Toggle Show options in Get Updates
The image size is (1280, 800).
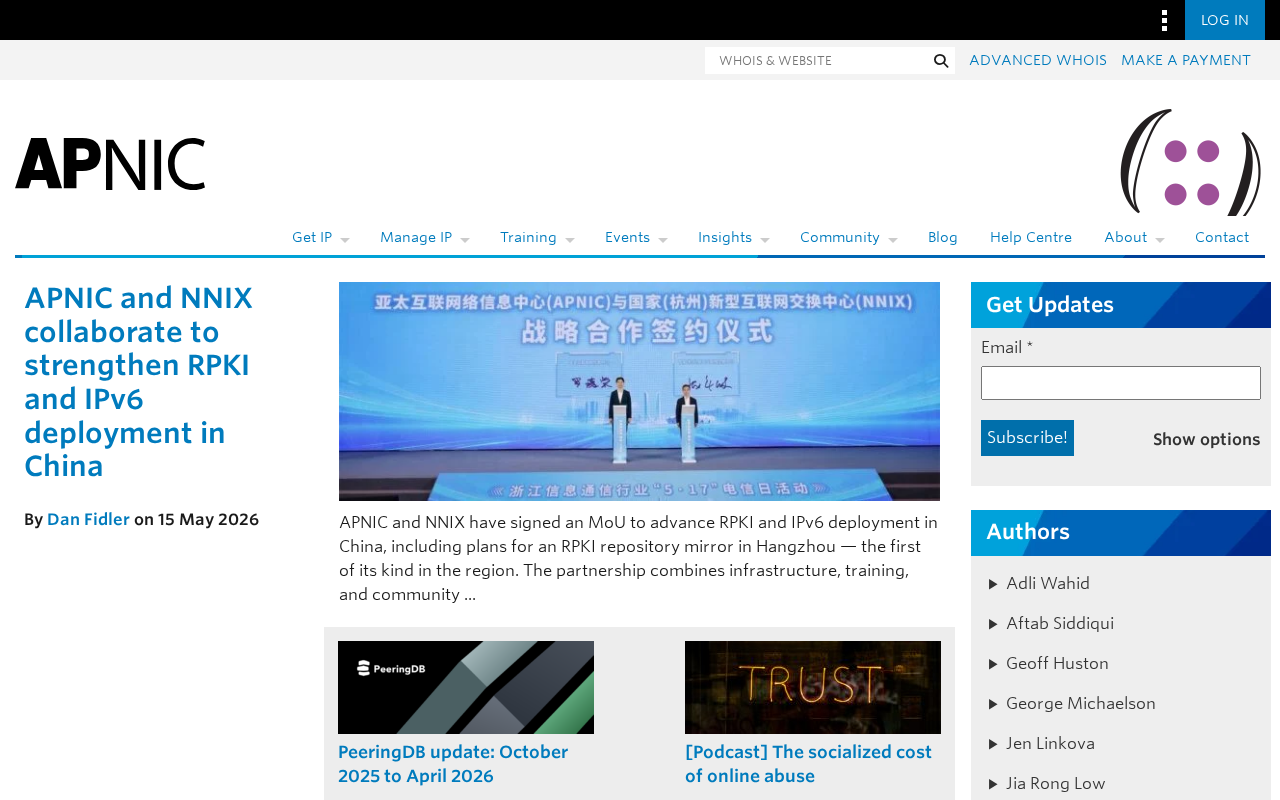[1206, 440]
